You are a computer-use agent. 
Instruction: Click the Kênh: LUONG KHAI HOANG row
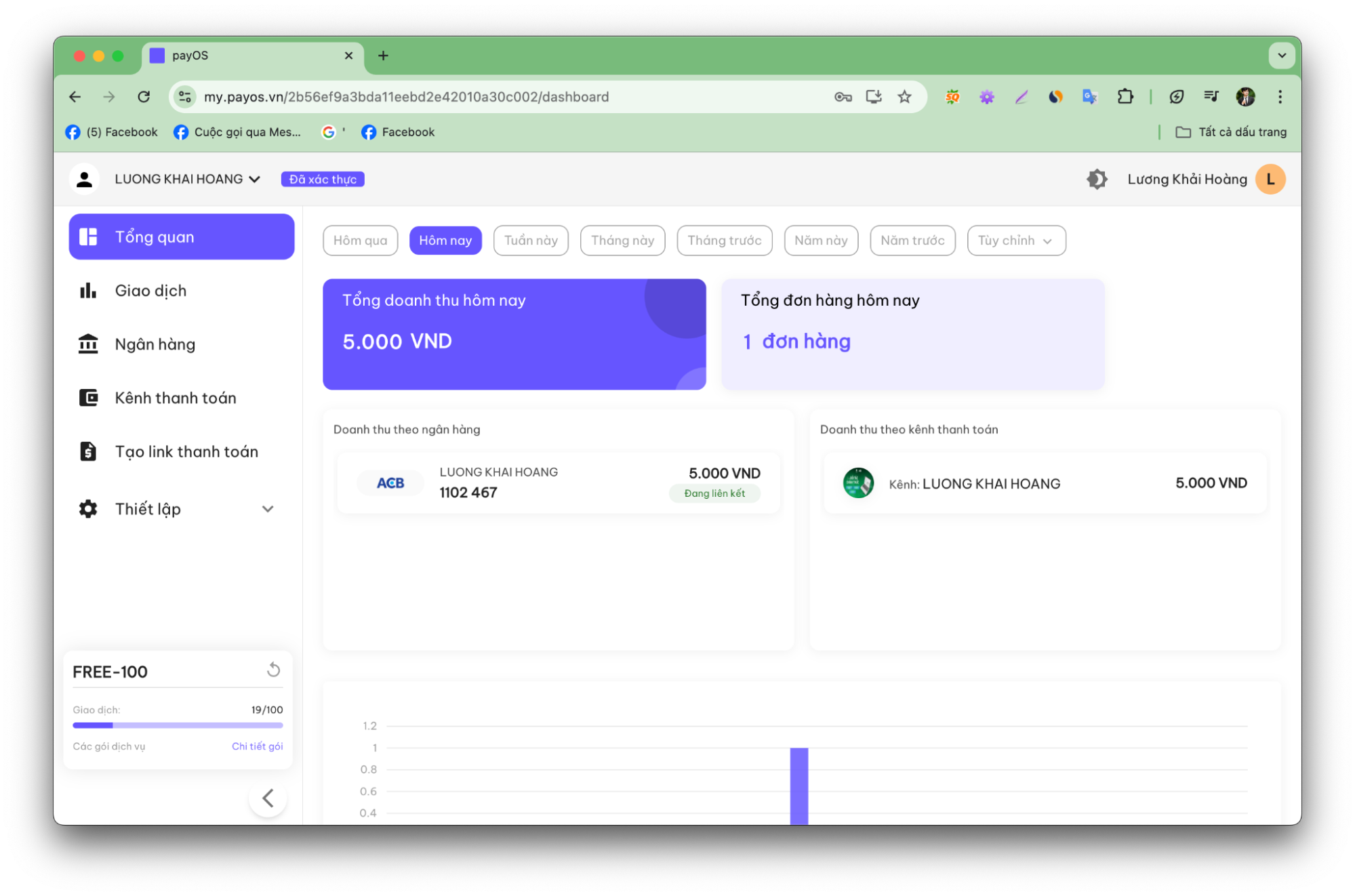click(1045, 483)
